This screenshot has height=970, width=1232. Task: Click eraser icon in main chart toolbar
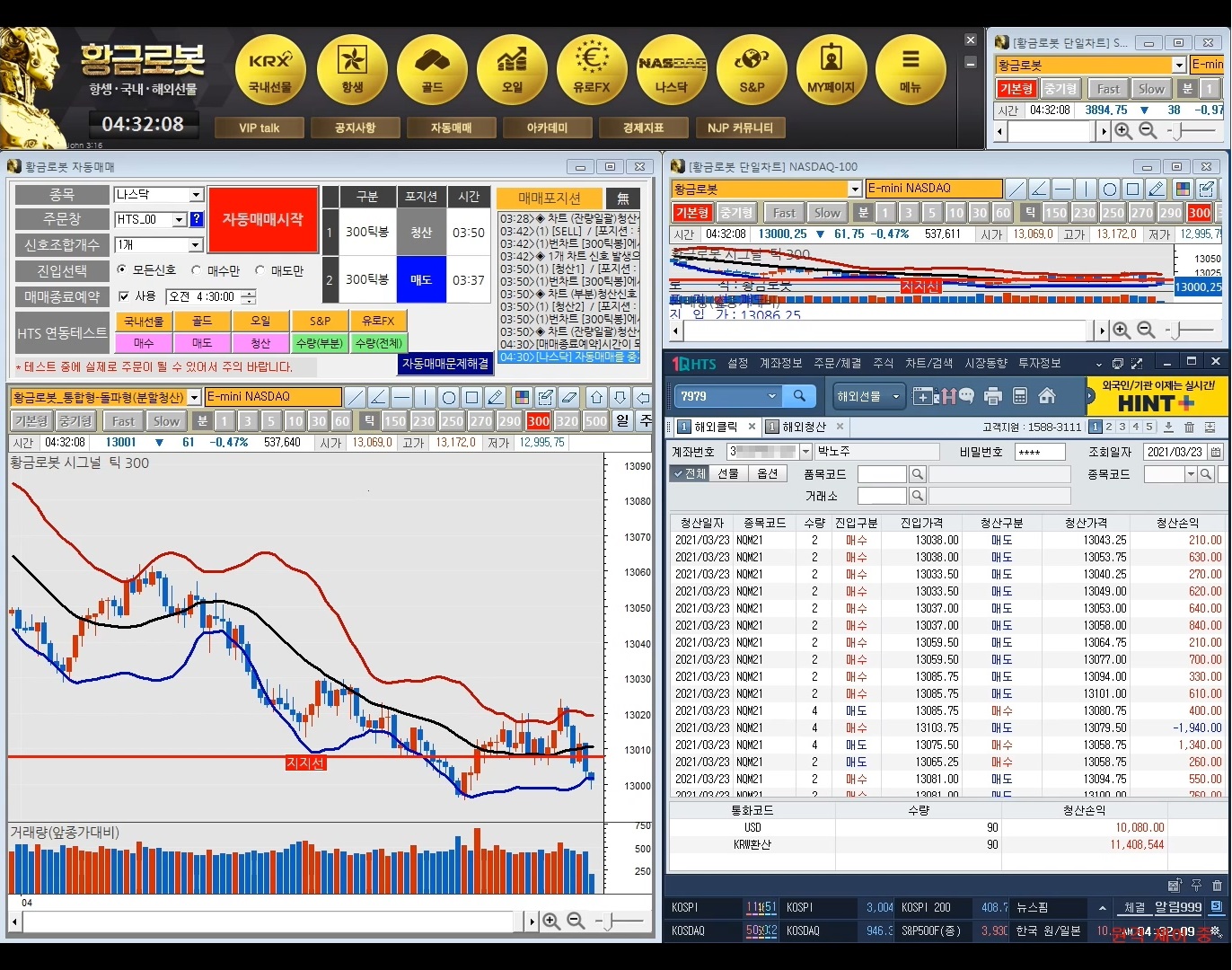pos(568,397)
